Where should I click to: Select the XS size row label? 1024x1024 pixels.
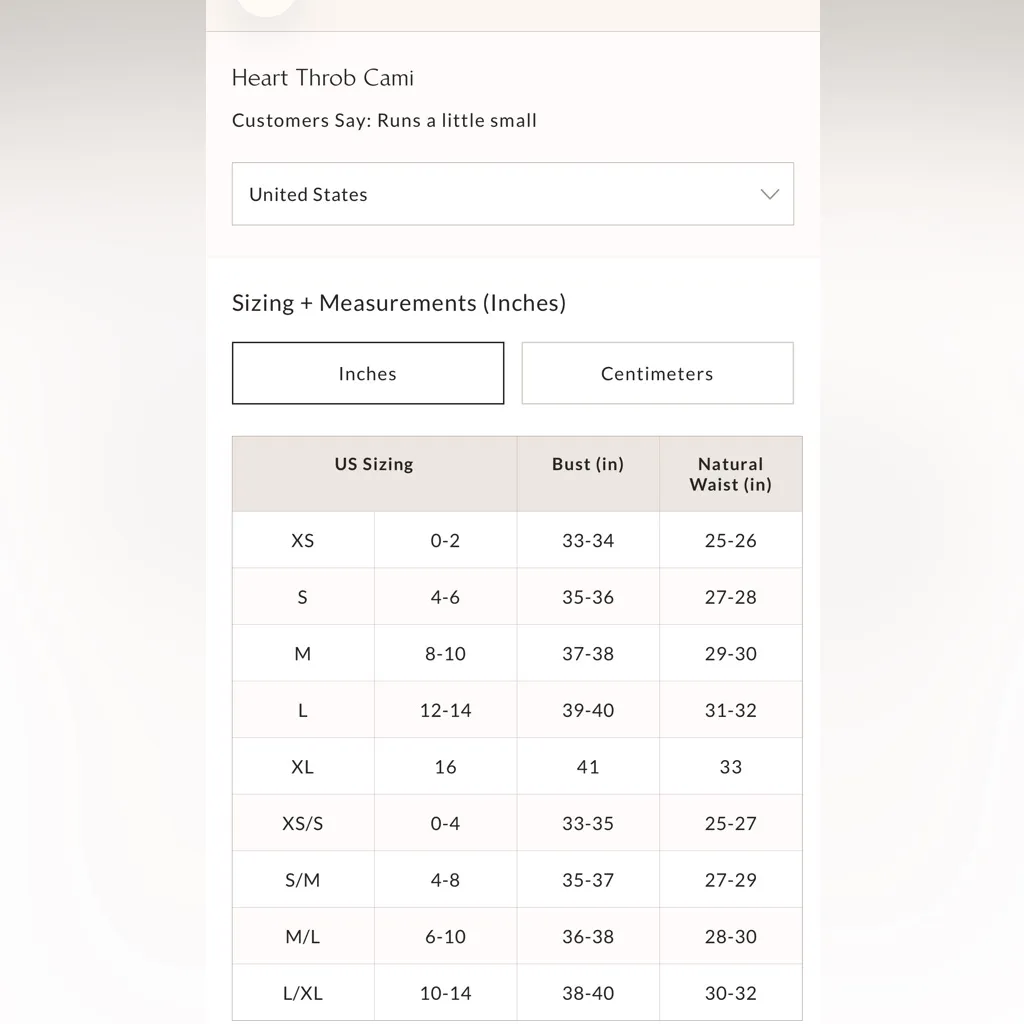pos(303,540)
